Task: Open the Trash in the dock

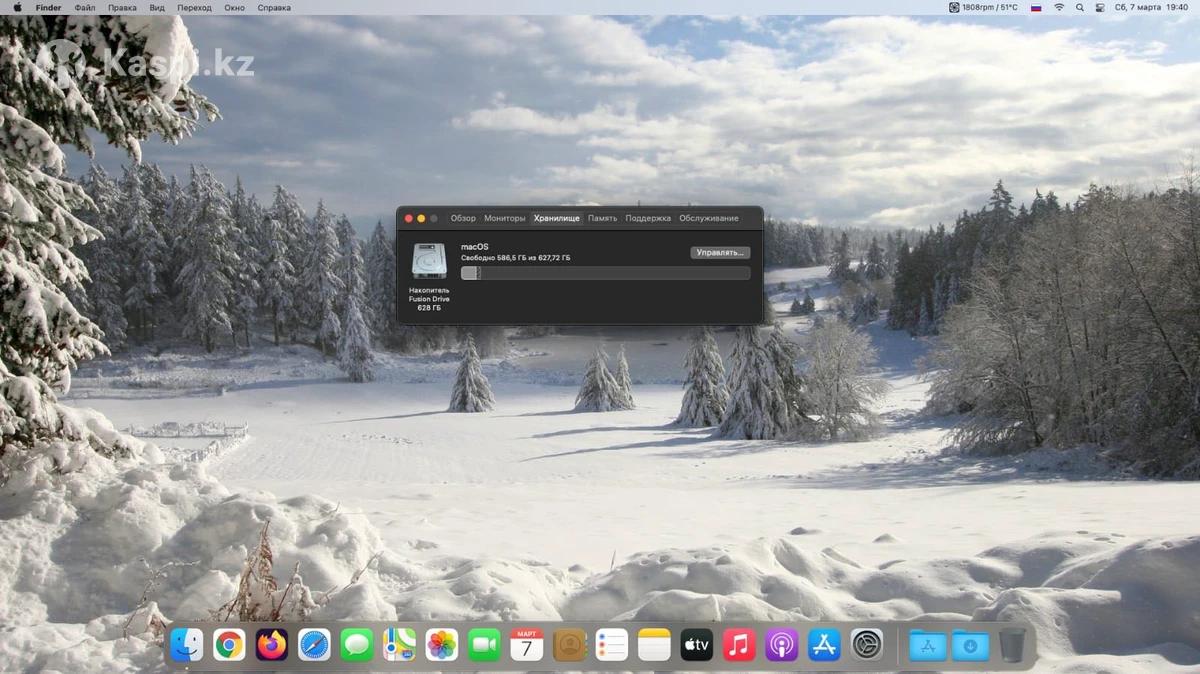Action: click(x=1012, y=645)
